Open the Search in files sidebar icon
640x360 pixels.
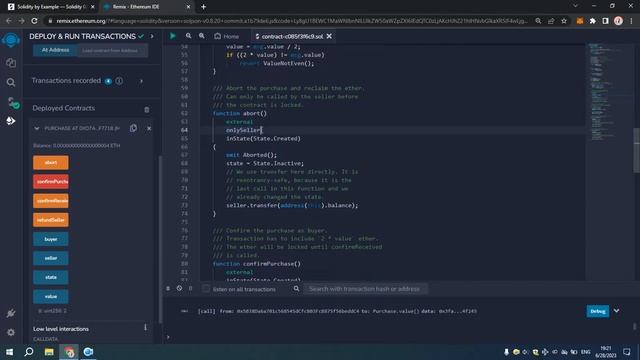(11, 82)
